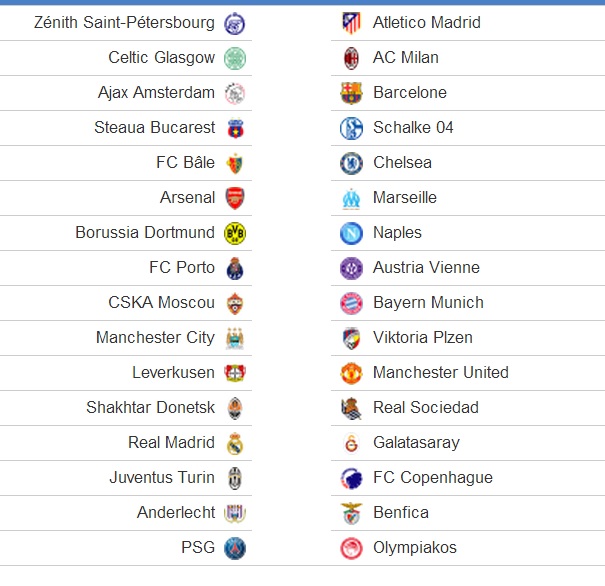Click the Galatasaray logo

[x=351, y=443]
